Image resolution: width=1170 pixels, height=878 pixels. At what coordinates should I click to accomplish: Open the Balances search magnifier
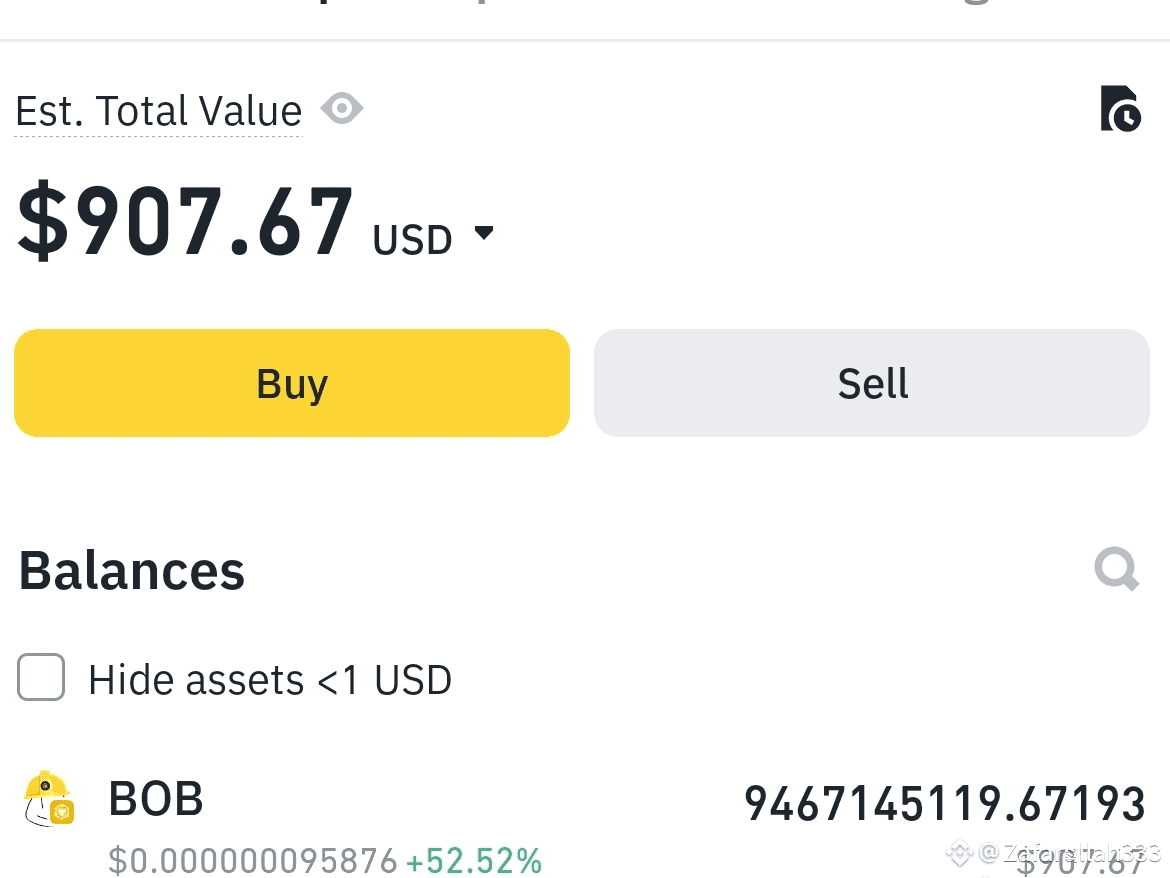pyautogui.click(x=1116, y=569)
